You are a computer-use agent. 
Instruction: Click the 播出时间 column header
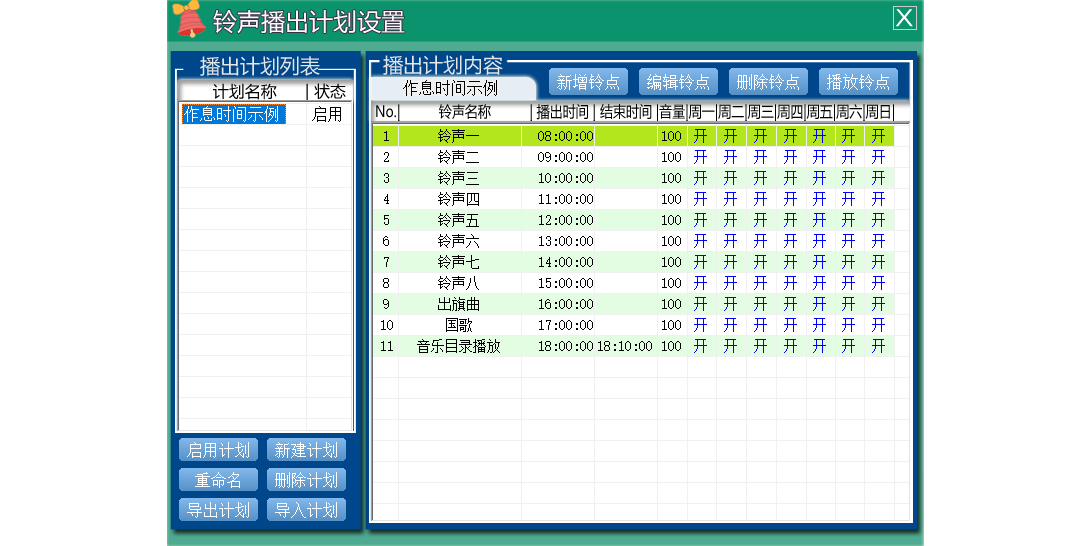[x=562, y=112]
